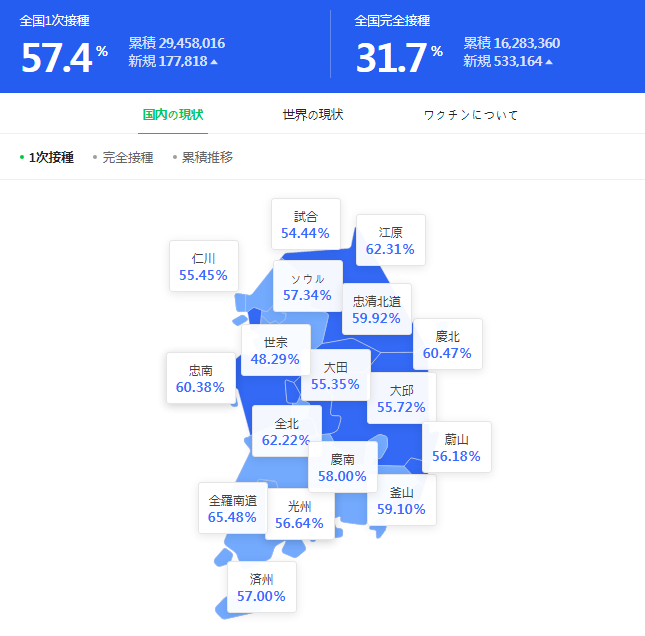The image size is (645, 636).
Task: Select the 世宗 48.29% region label
Action: [x=274, y=350]
